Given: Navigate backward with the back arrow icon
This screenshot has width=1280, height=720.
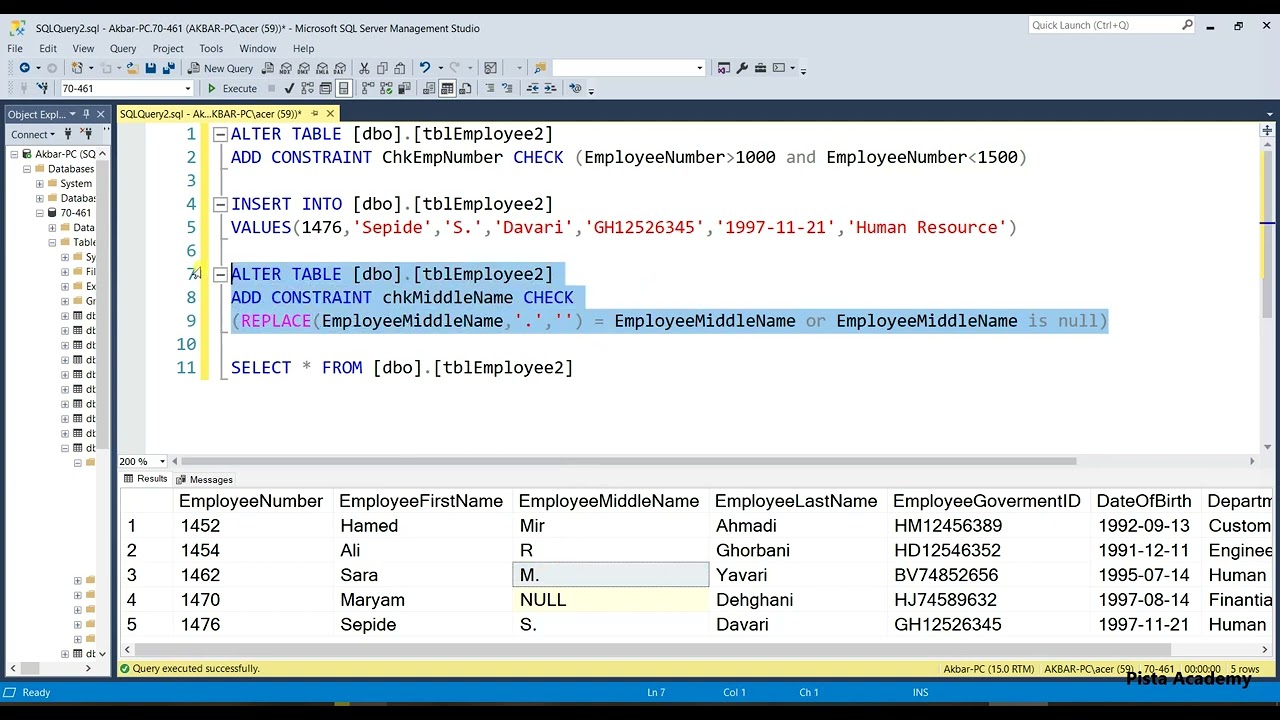Looking at the screenshot, I should (24, 68).
